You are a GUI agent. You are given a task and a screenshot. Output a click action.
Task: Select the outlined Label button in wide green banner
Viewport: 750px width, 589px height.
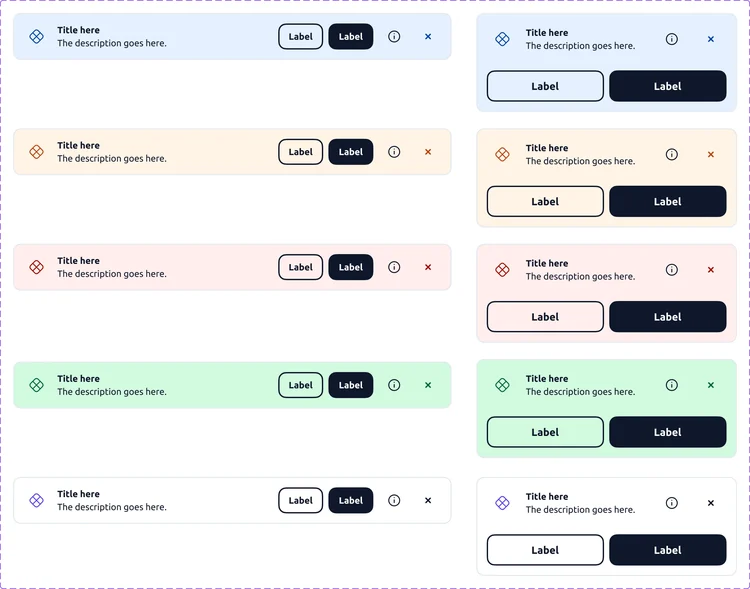(300, 385)
